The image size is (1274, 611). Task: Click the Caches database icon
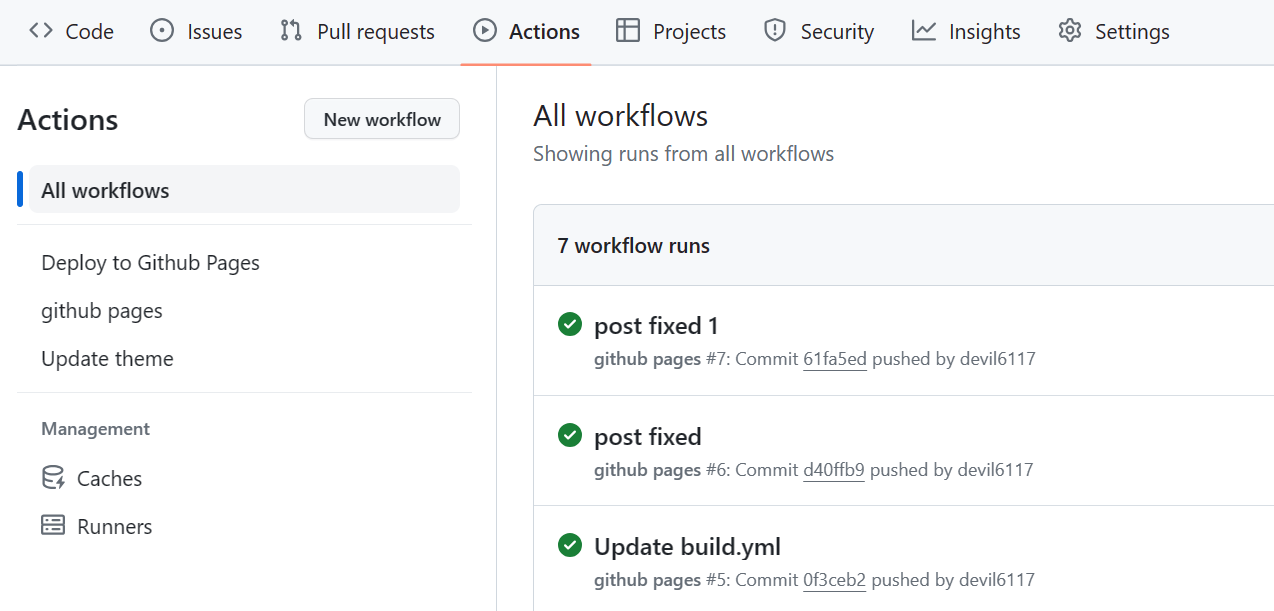coord(53,478)
